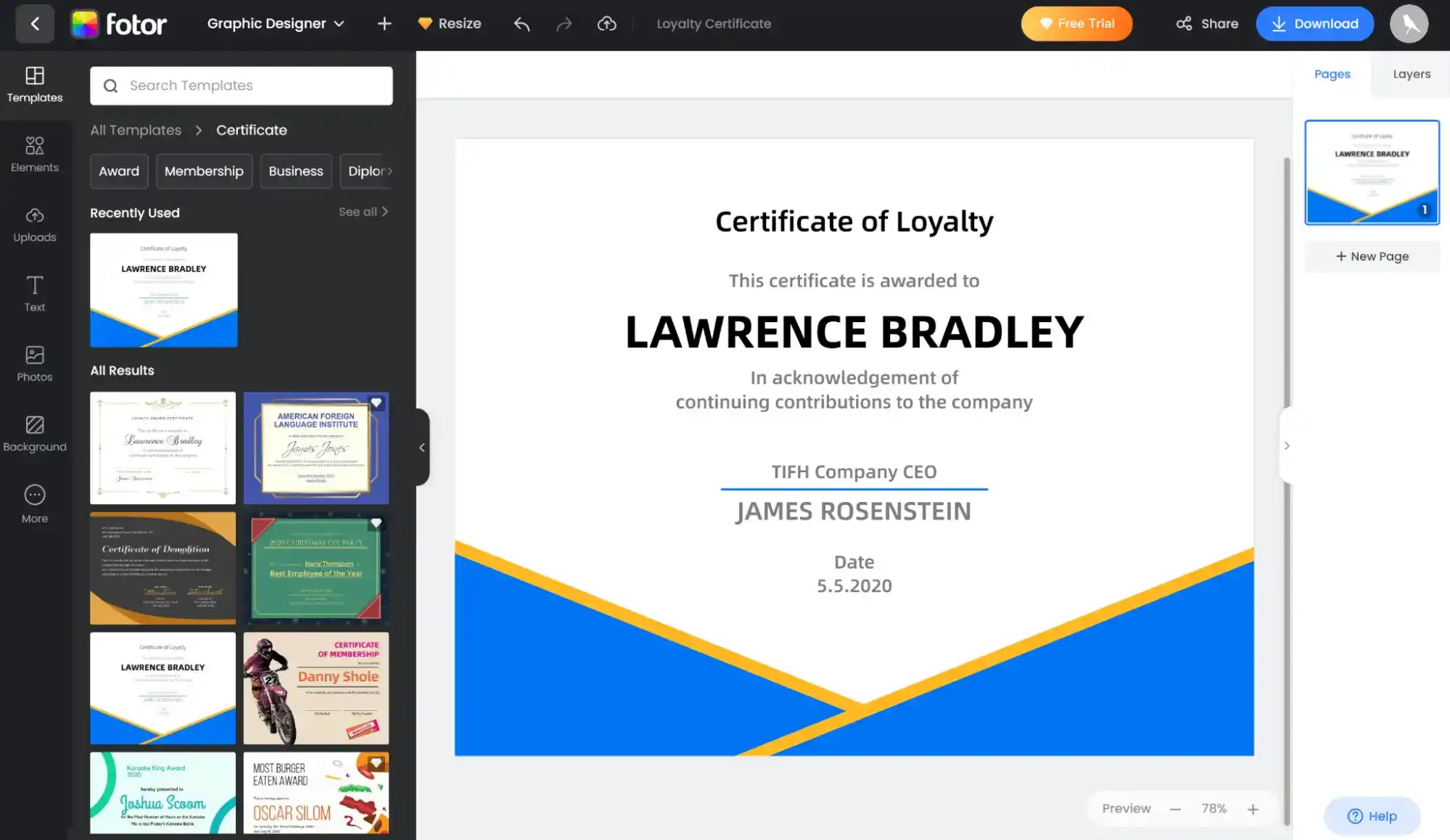Unfavorite the Christmas Eve Party template

coord(376,522)
